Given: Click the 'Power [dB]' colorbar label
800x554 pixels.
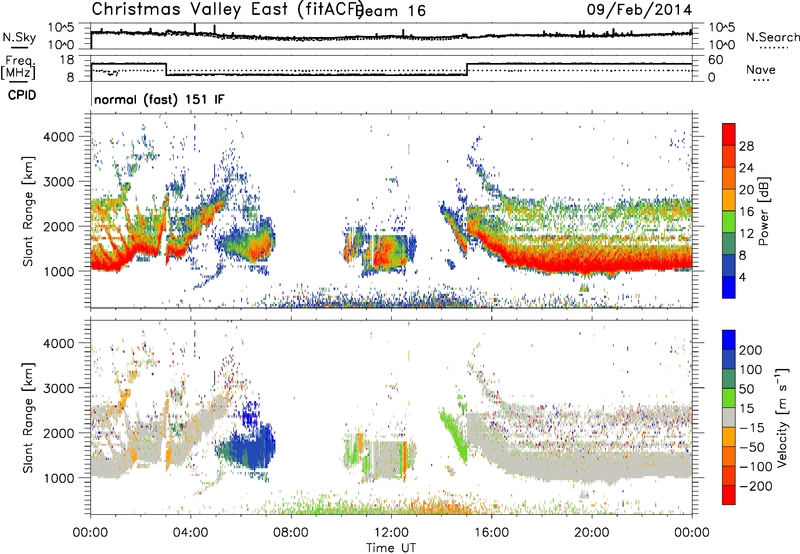Looking at the screenshot, I should click(764, 211).
